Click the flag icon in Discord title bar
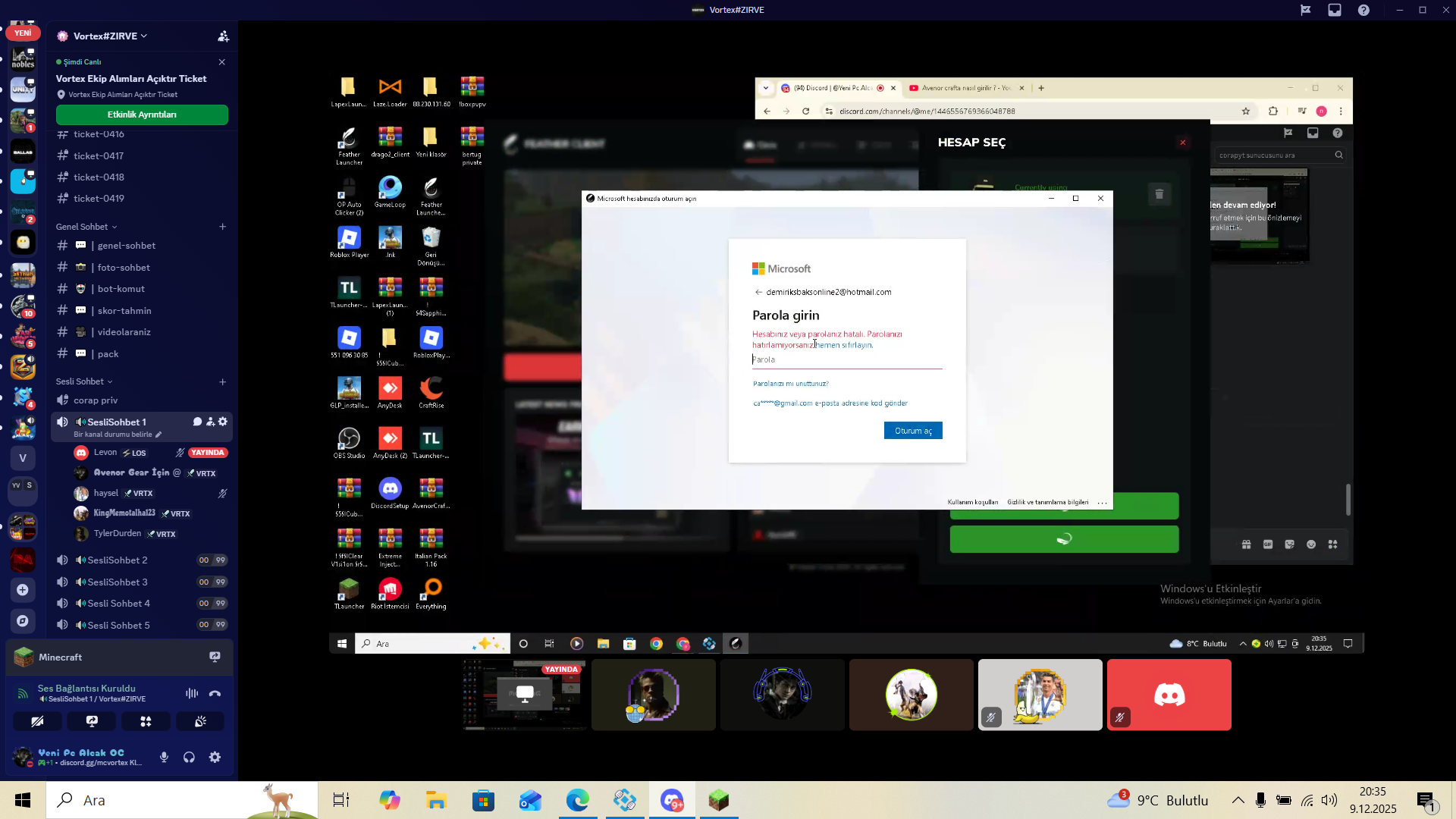This screenshot has height=819, width=1456. pos(1306,10)
